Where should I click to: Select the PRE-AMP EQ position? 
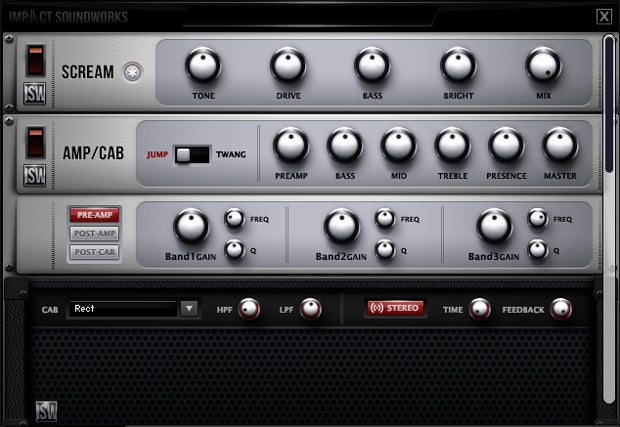[x=95, y=215]
